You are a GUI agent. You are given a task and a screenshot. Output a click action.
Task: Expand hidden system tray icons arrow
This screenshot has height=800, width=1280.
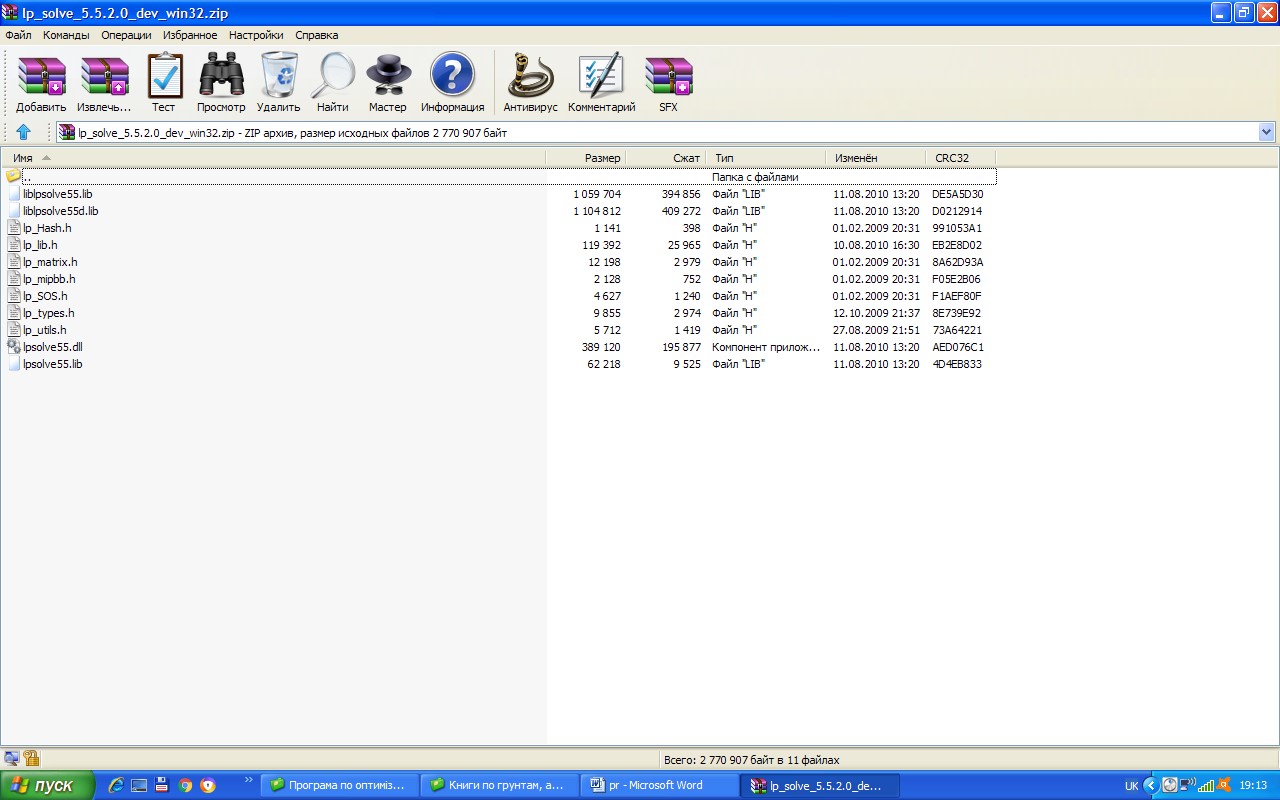1150,786
